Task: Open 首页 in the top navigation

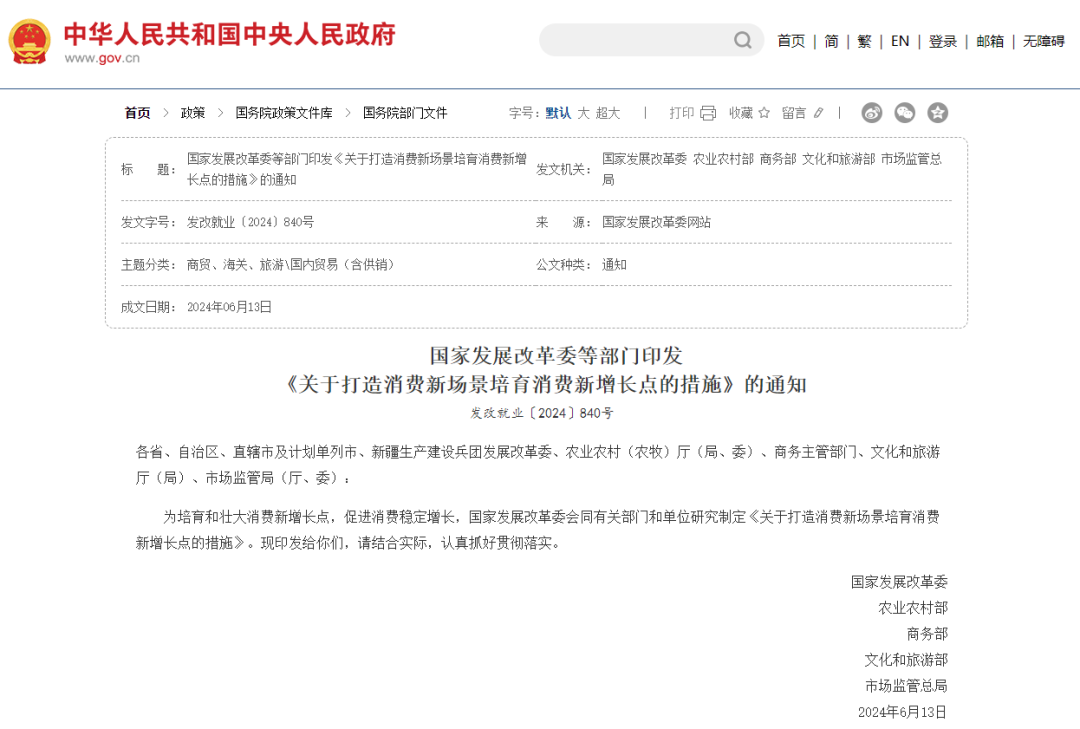Action: [790, 41]
